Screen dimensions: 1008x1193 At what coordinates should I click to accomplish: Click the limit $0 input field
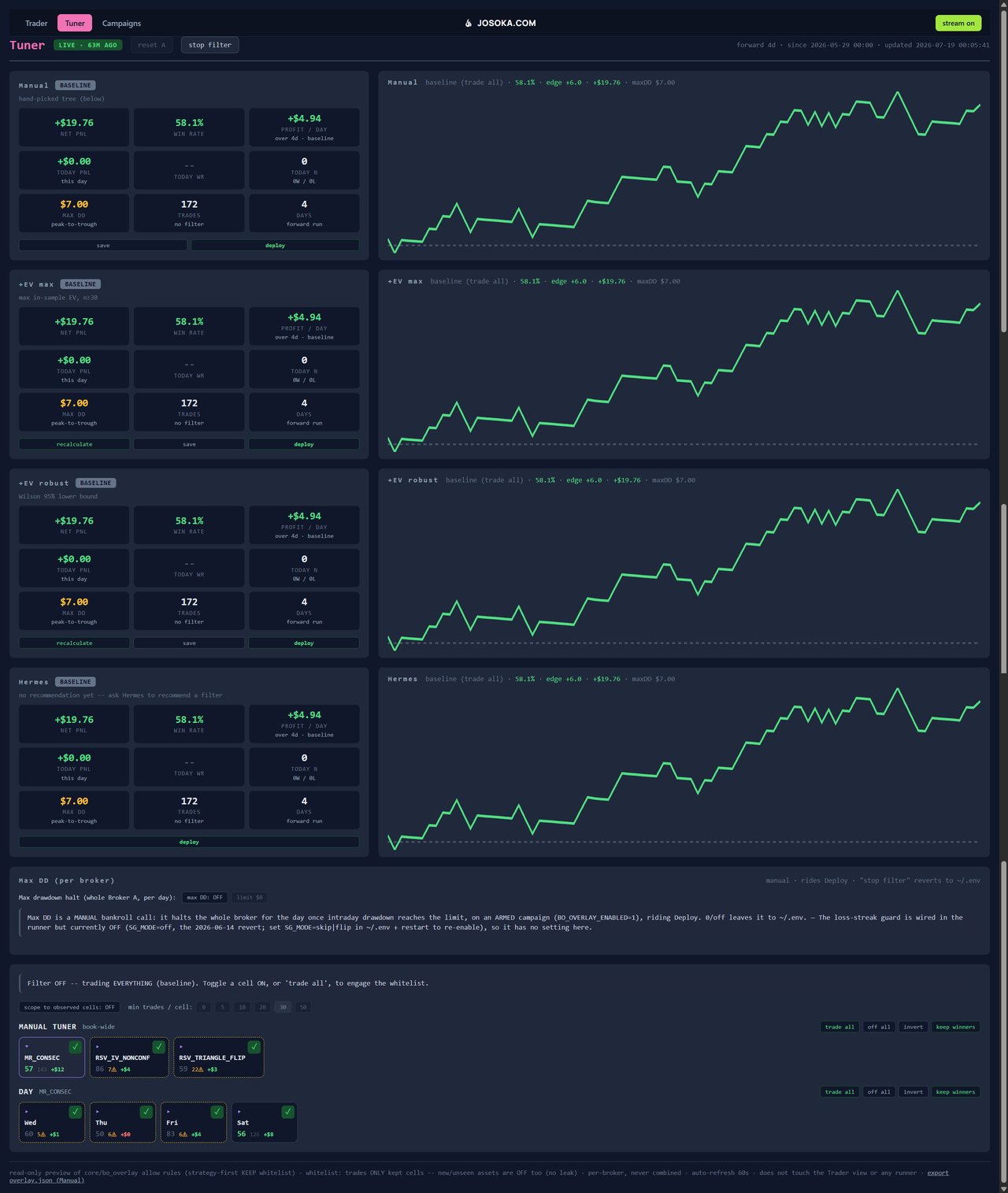tap(250, 898)
